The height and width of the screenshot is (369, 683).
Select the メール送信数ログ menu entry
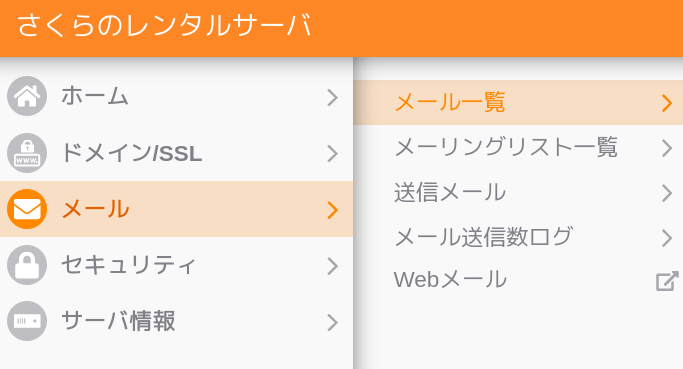[x=518, y=237]
